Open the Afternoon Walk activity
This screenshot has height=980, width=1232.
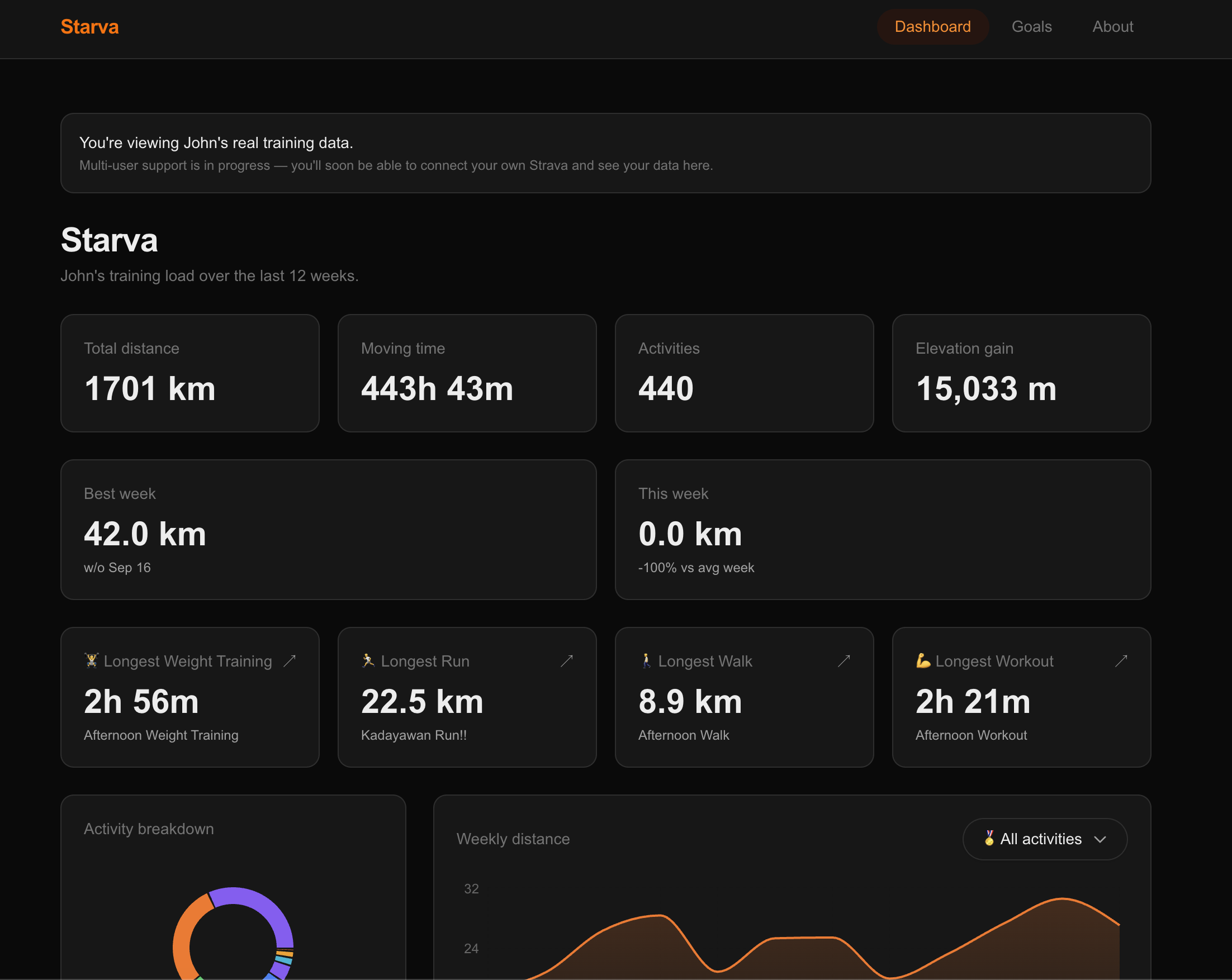[684, 735]
